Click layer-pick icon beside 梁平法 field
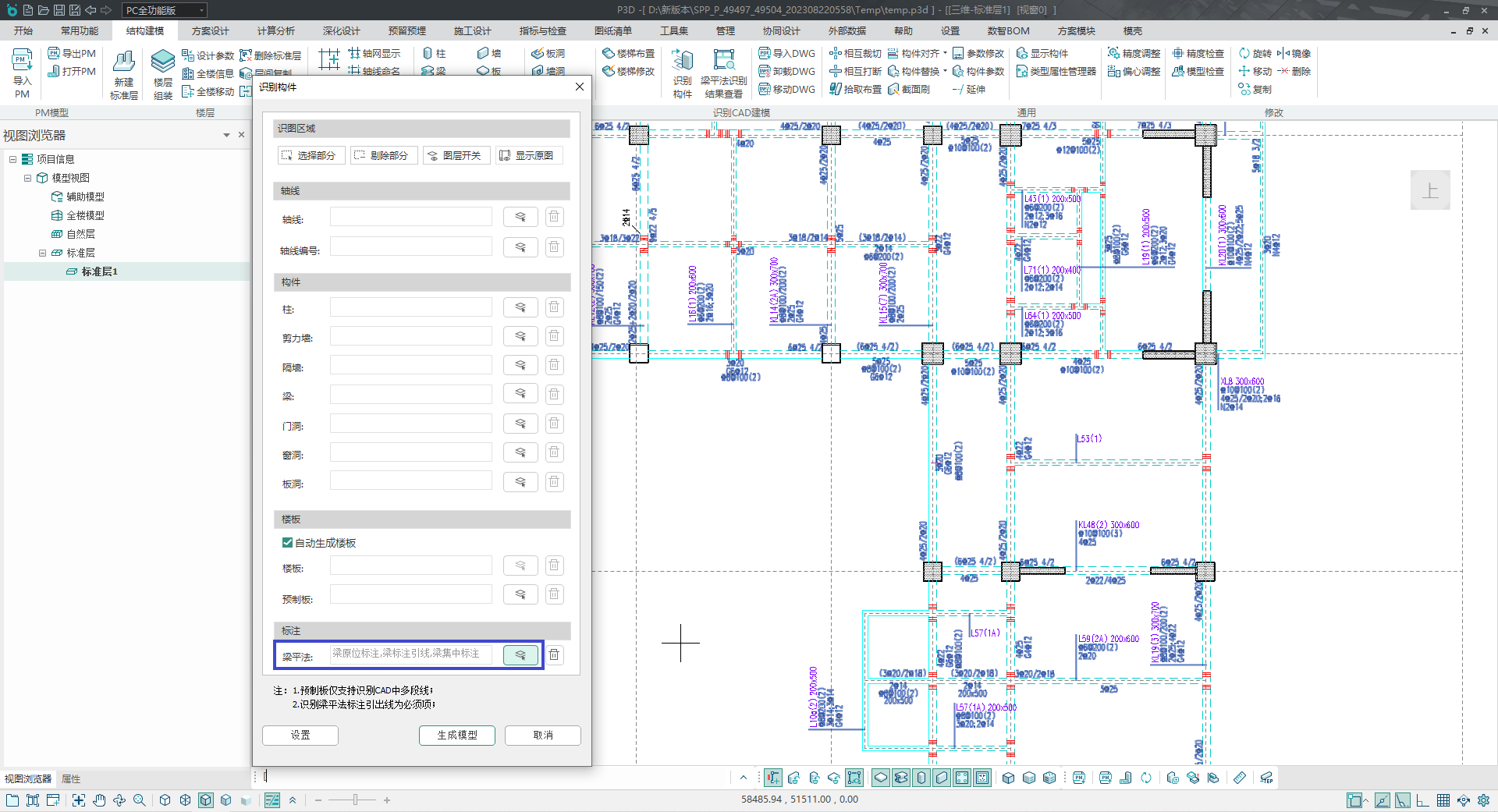 point(520,655)
